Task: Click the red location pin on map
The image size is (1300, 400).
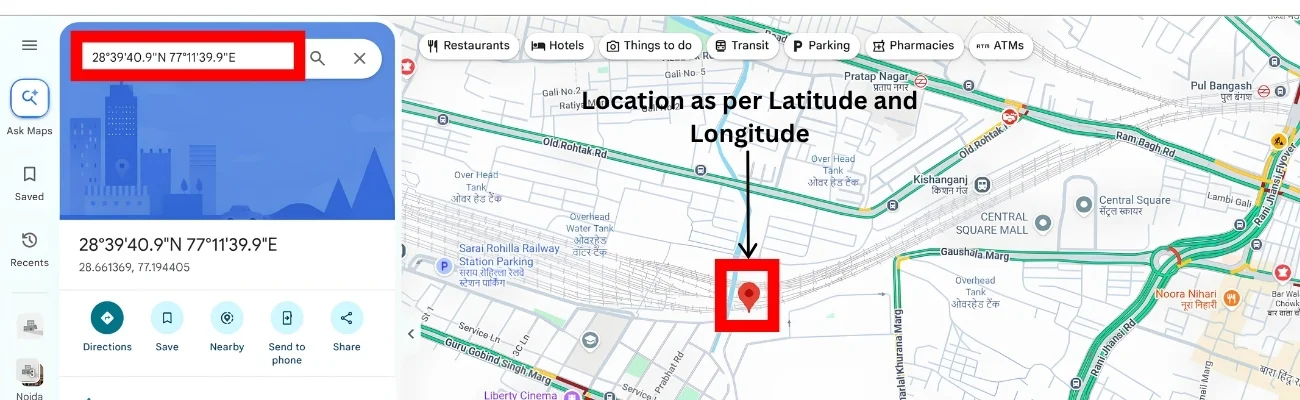Action: pos(748,297)
